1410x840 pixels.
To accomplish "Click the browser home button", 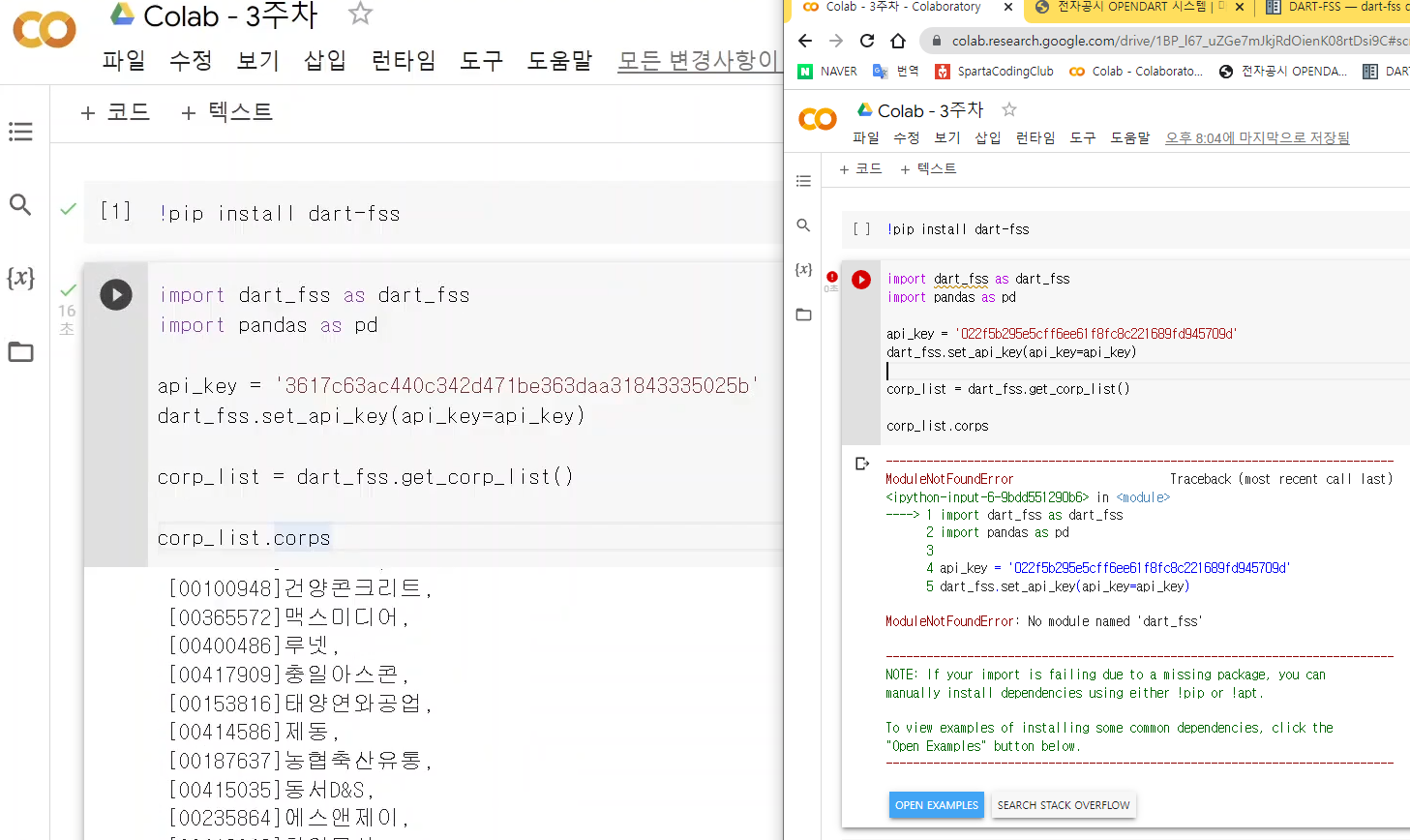I will click(x=898, y=41).
